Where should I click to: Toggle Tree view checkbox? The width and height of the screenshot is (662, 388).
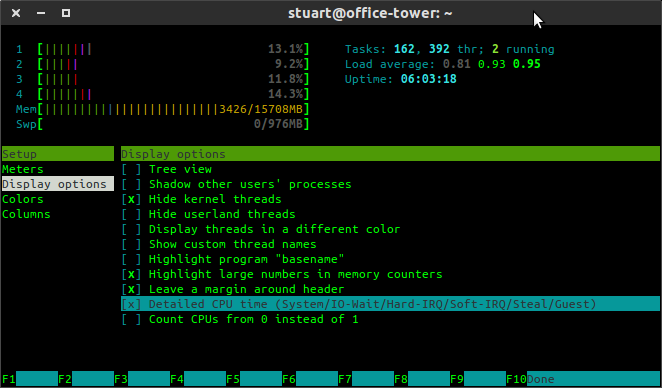pos(131,169)
